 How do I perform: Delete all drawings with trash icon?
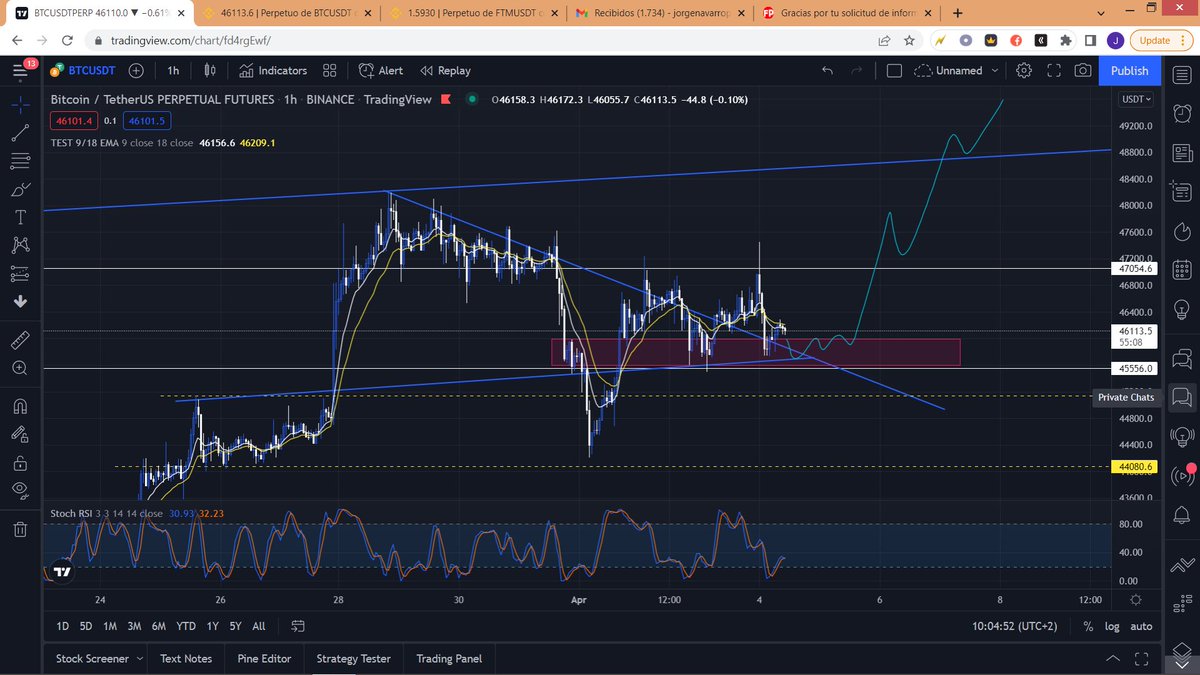(20, 529)
